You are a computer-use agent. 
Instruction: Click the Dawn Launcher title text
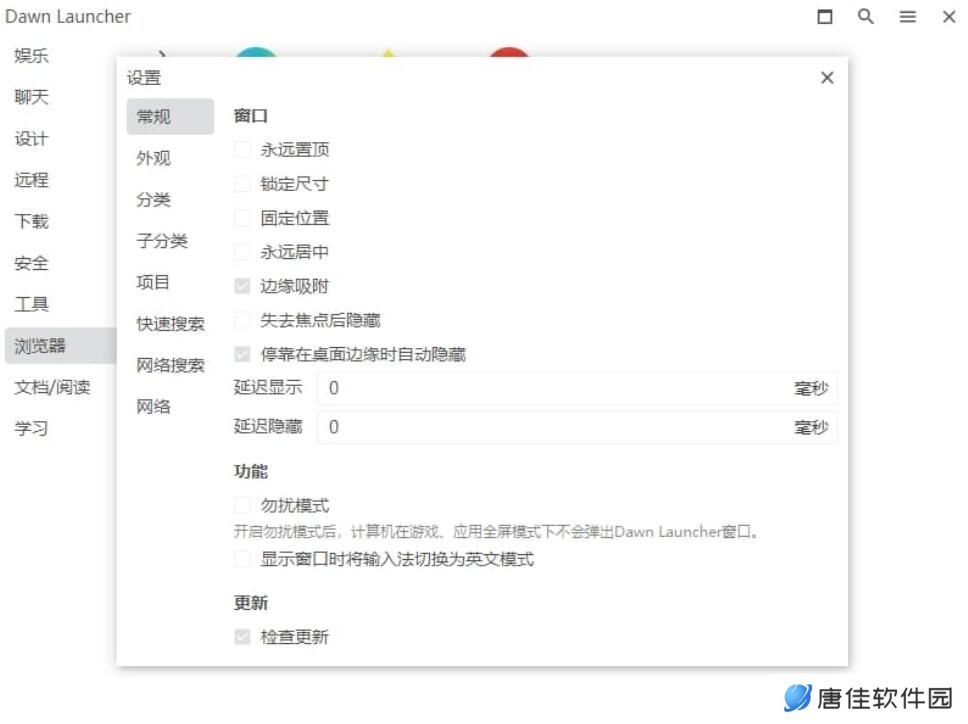68,17
